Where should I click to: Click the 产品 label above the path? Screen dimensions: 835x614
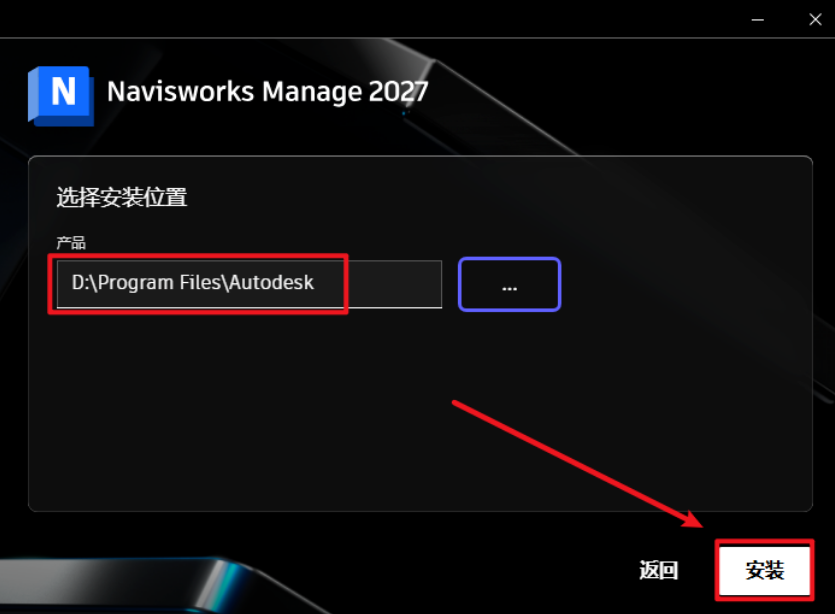click(x=71, y=243)
